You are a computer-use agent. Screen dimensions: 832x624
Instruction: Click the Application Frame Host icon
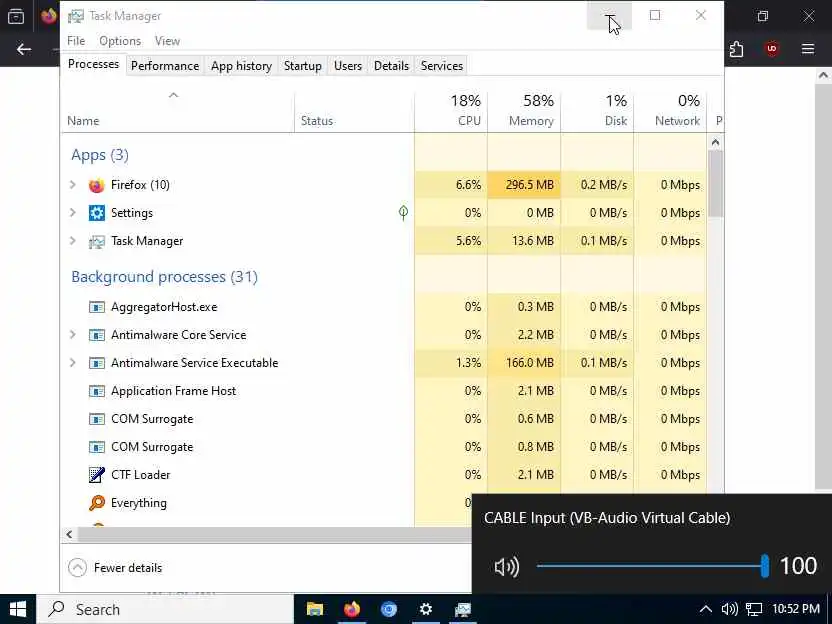(x=97, y=392)
